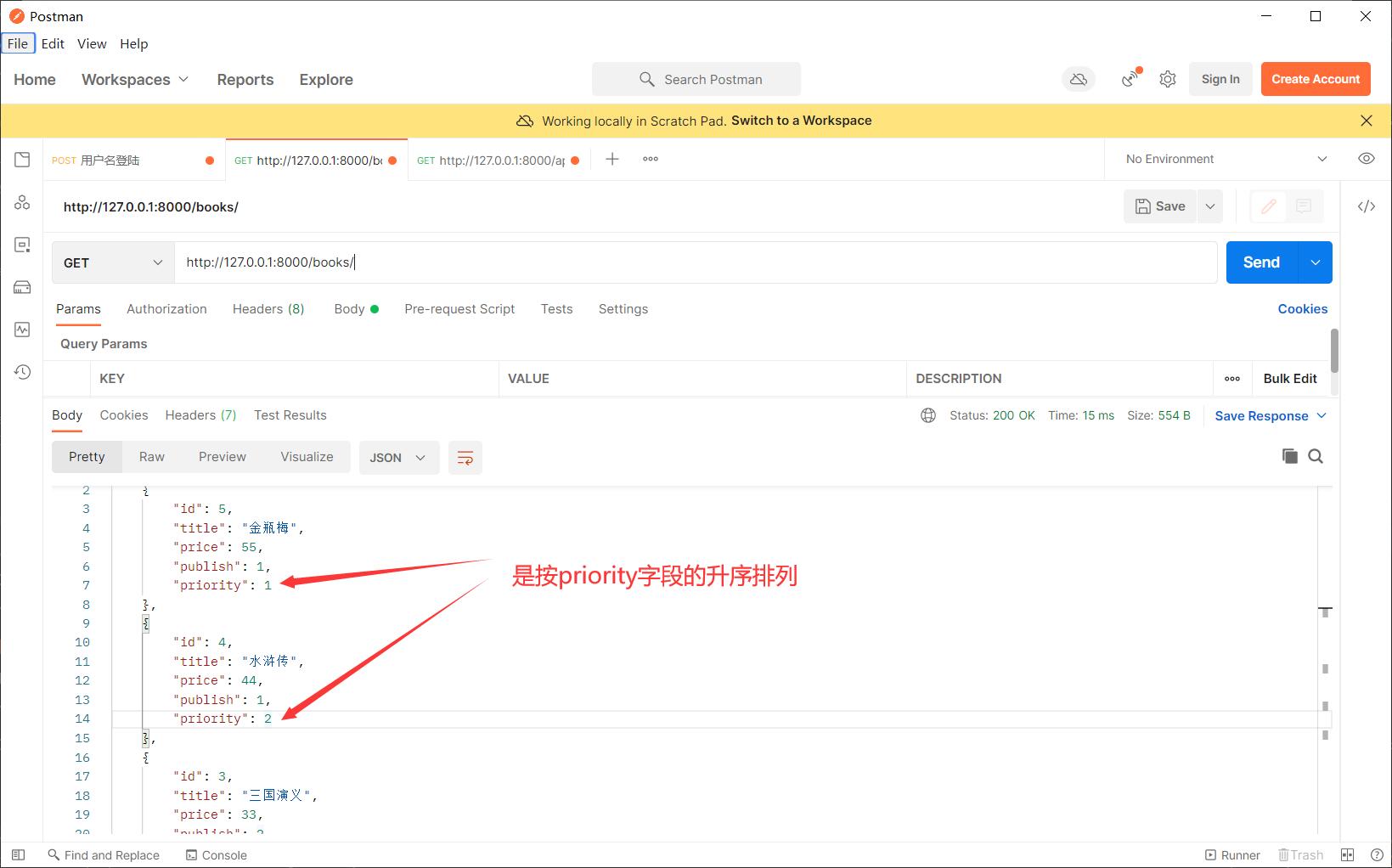Open the tab options three-dot menu

tap(651, 159)
